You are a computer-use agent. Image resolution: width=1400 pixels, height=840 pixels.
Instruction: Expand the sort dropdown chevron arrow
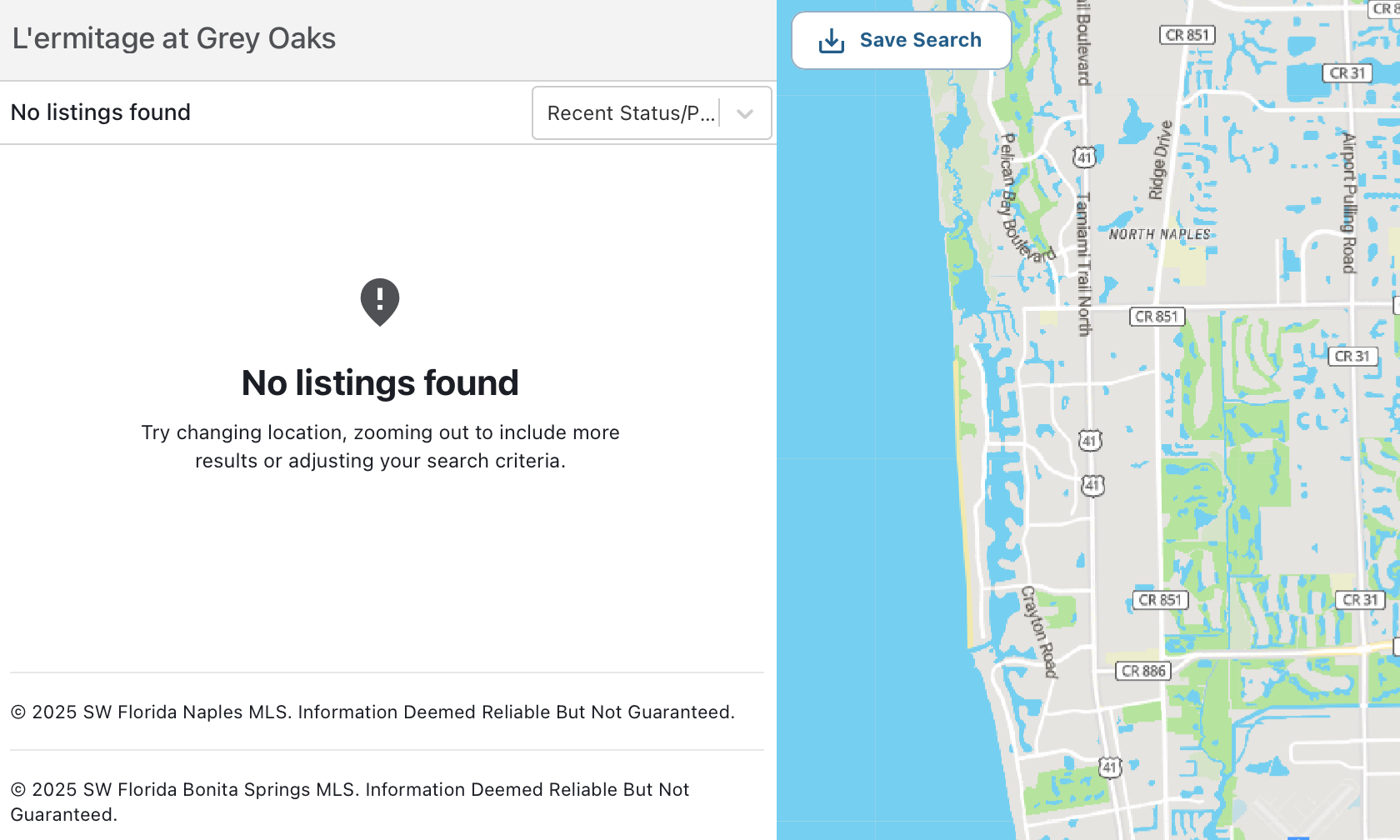(745, 113)
